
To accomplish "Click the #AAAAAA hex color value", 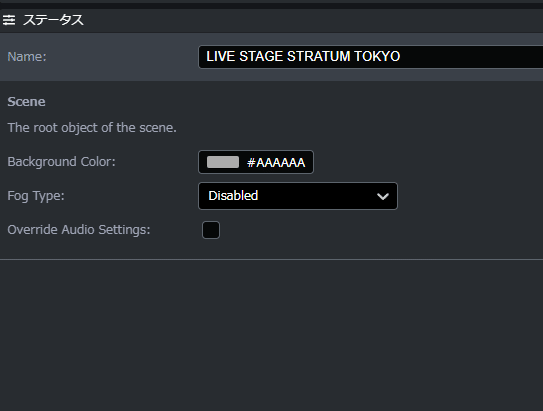I will pyautogui.click(x=276, y=162).
